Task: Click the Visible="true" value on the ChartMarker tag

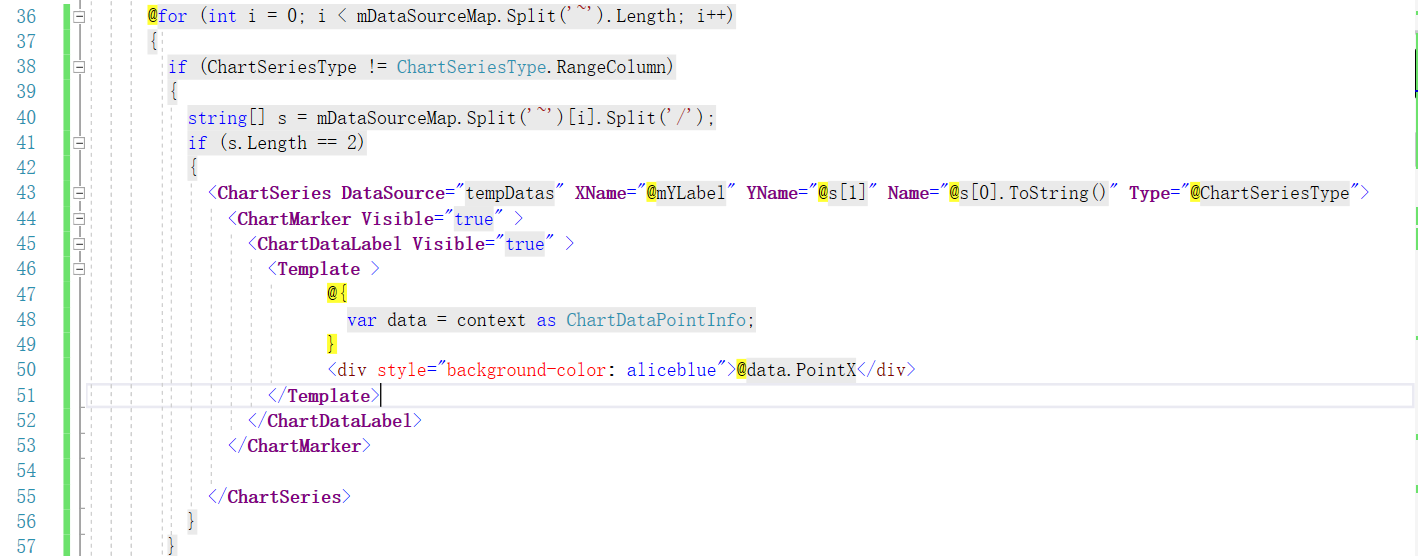Action: 474,219
